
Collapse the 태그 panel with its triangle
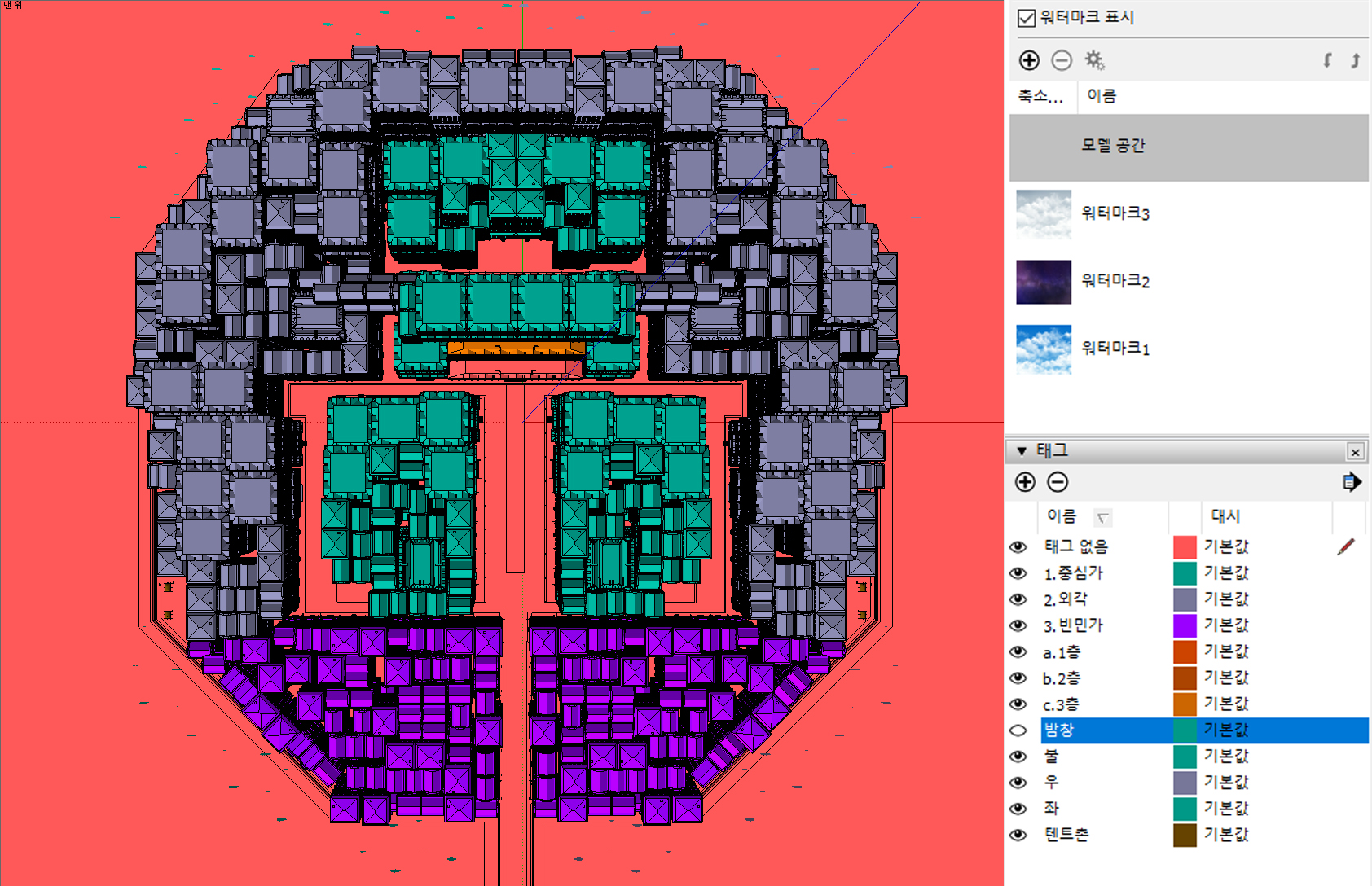[1022, 451]
